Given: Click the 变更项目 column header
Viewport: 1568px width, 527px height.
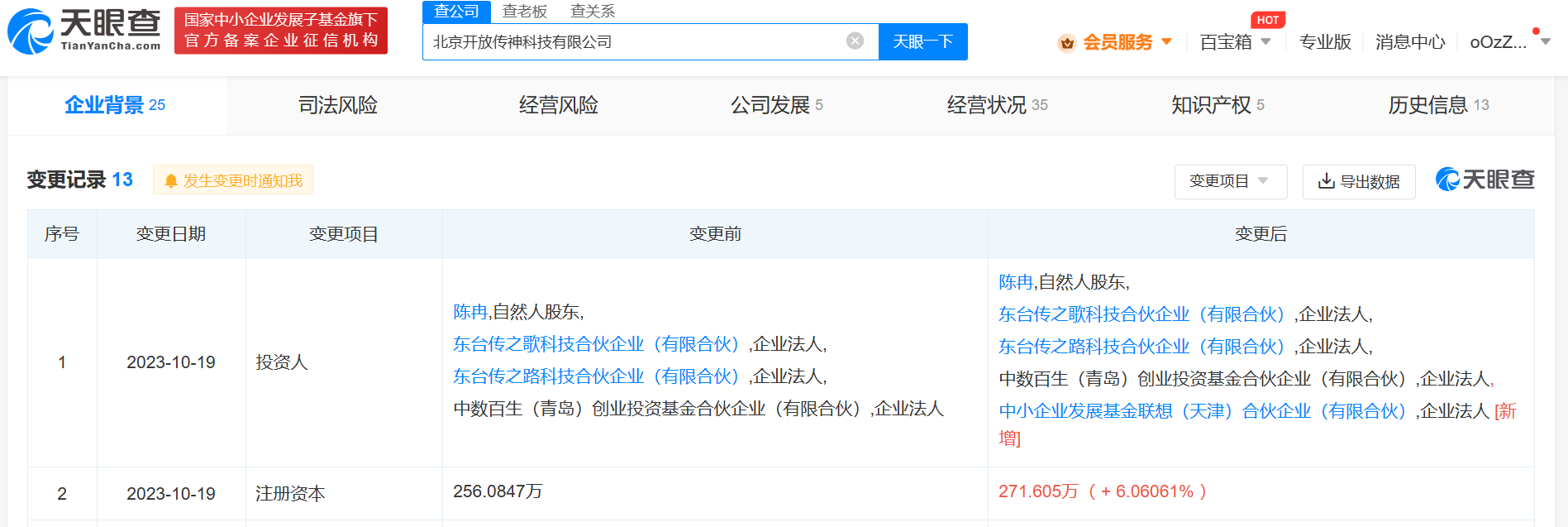Looking at the screenshot, I should 344,234.
